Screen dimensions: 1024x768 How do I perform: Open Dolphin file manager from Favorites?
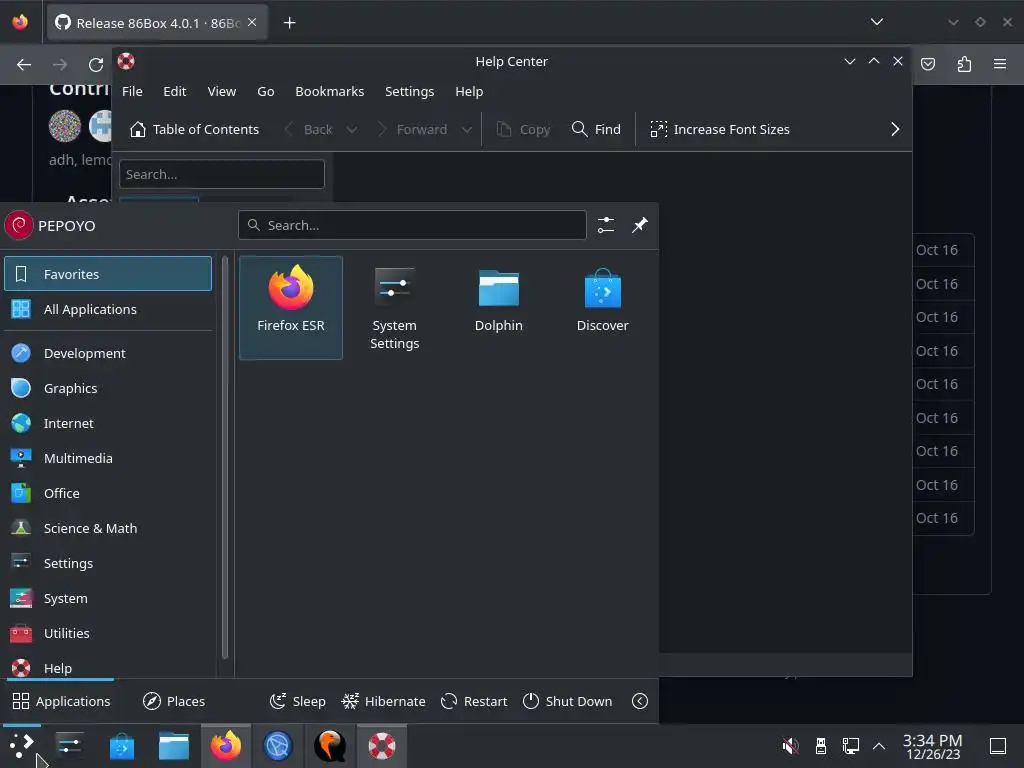498,307
